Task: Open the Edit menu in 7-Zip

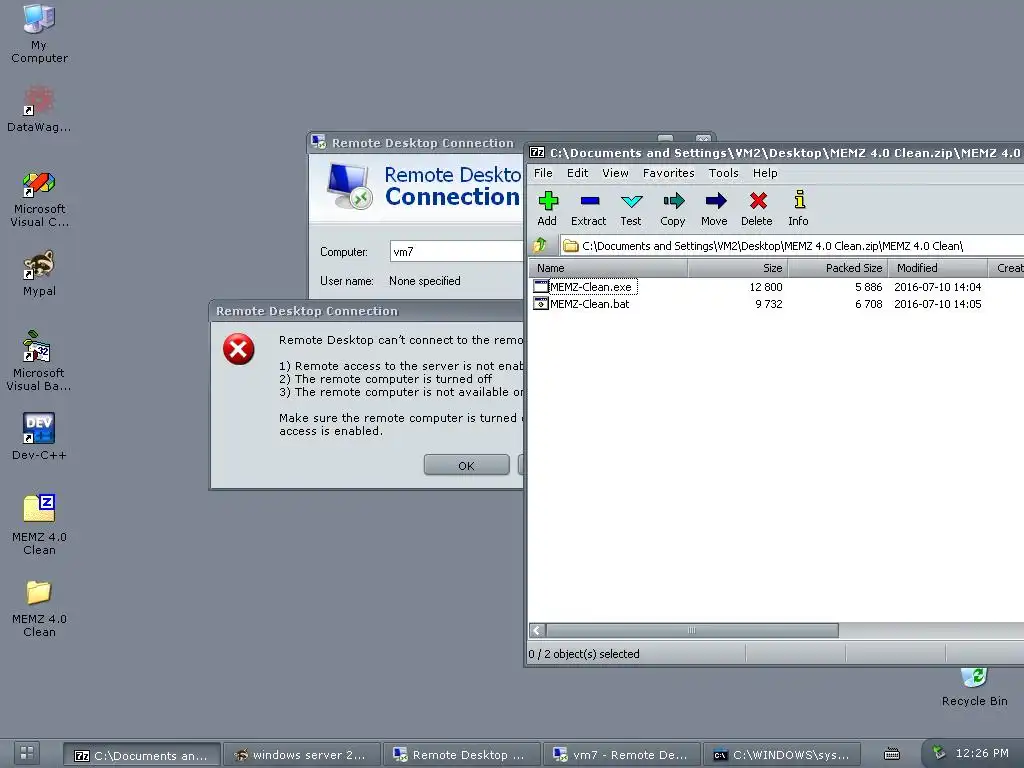Action: [577, 173]
